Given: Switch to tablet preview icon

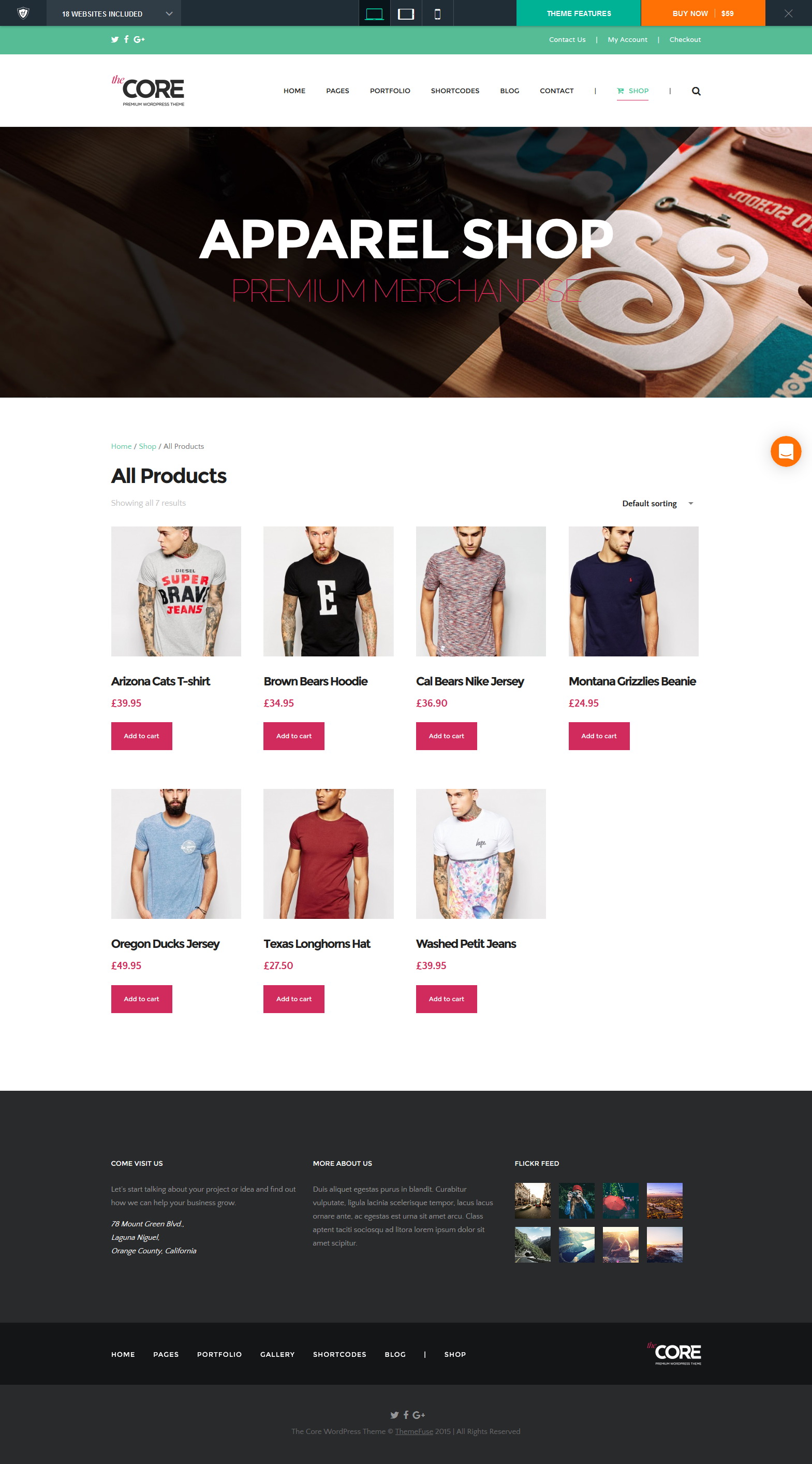Looking at the screenshot, I should pyautogui.click(x=406, y=13).
